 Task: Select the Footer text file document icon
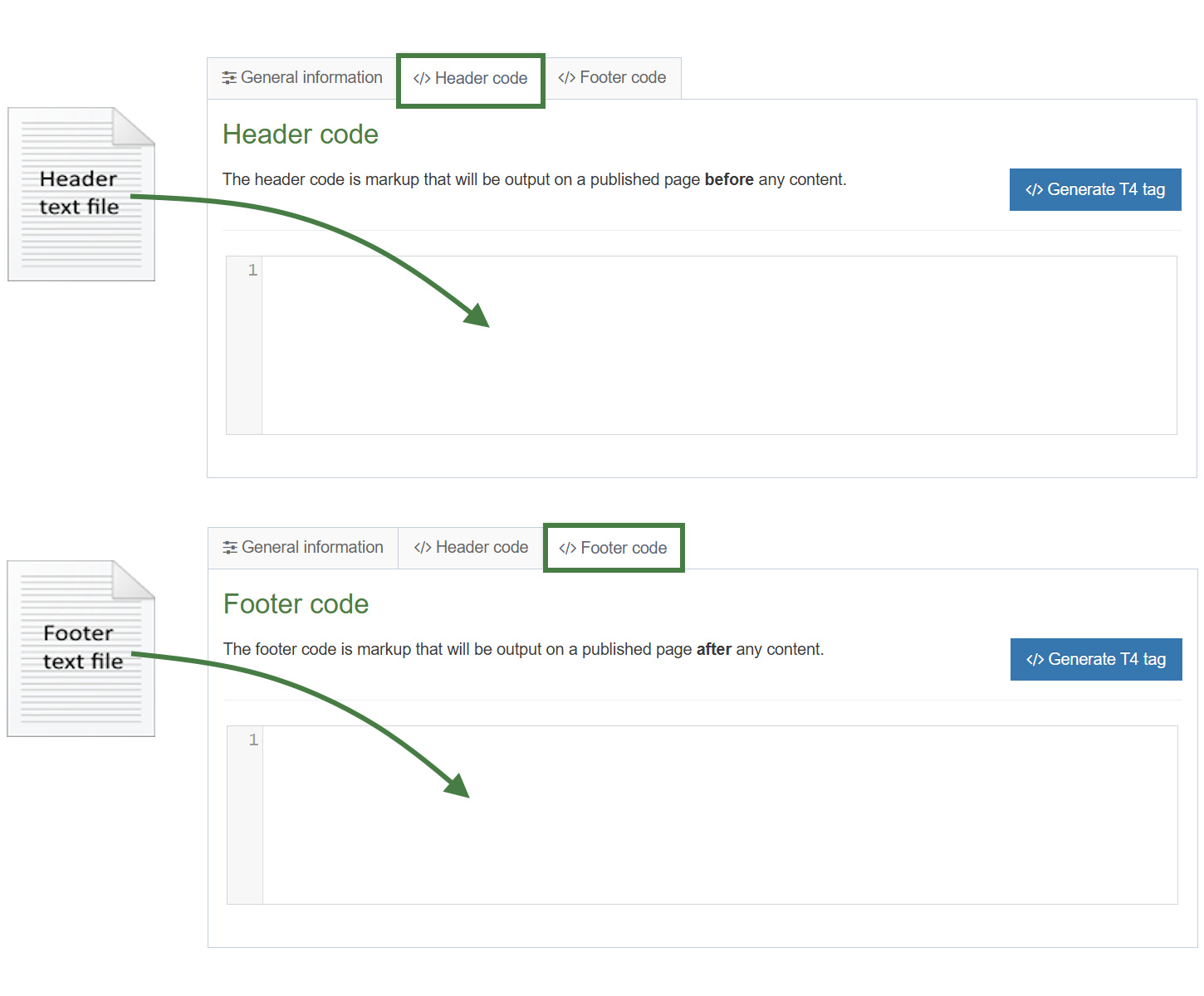coord(80,648)
